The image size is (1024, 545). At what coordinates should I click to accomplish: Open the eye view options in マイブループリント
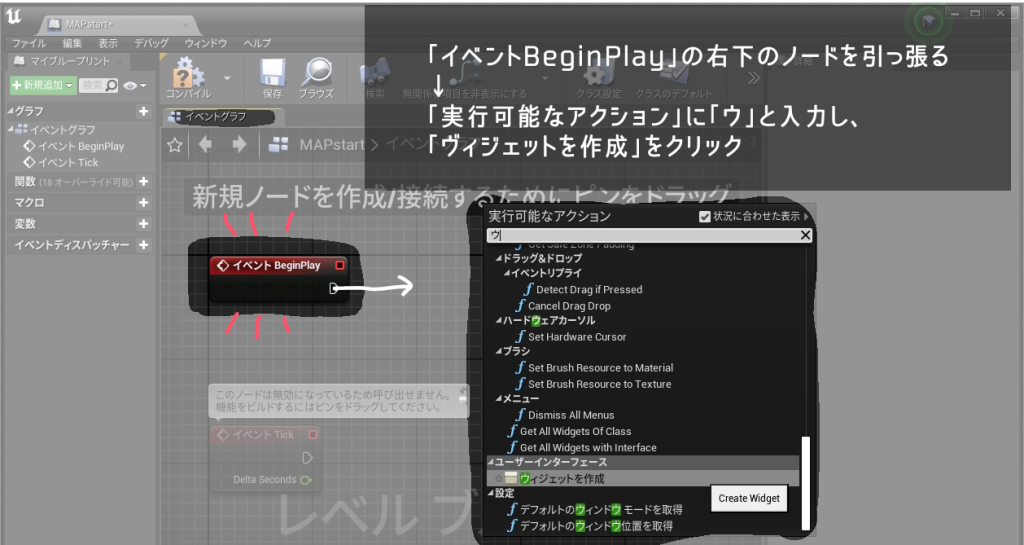132,86
